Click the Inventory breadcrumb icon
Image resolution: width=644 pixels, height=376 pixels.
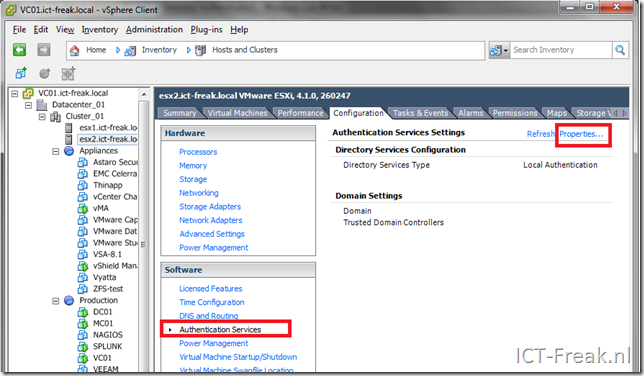[x=130, y=51]
